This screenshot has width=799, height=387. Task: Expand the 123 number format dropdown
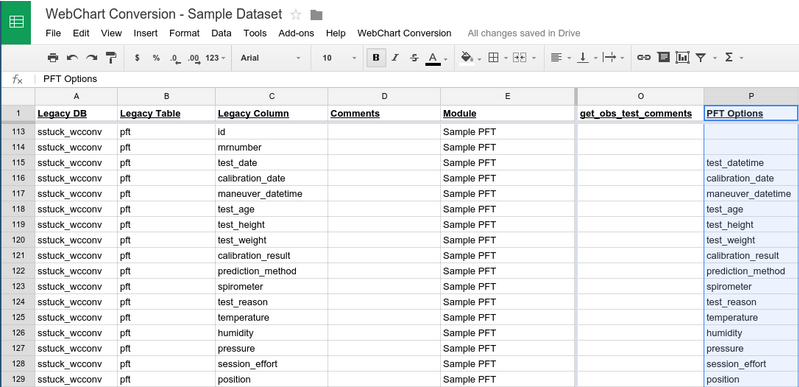tap(216, 58)
